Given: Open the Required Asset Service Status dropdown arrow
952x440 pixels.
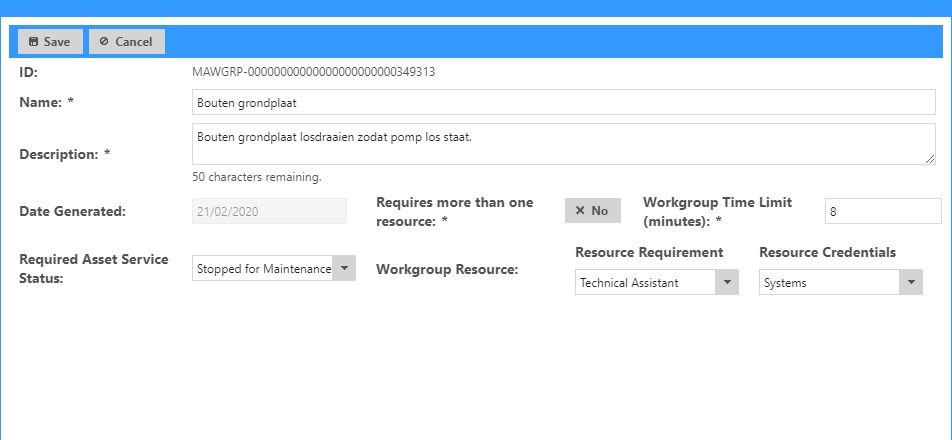Looking at the screenshot, I should (x=343, y=268).
